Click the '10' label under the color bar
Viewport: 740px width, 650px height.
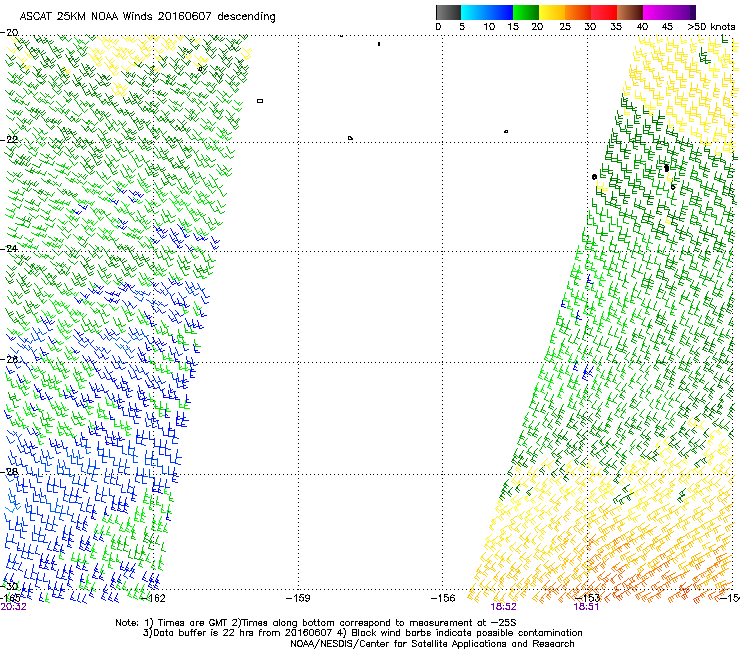(x=489, y=27)
